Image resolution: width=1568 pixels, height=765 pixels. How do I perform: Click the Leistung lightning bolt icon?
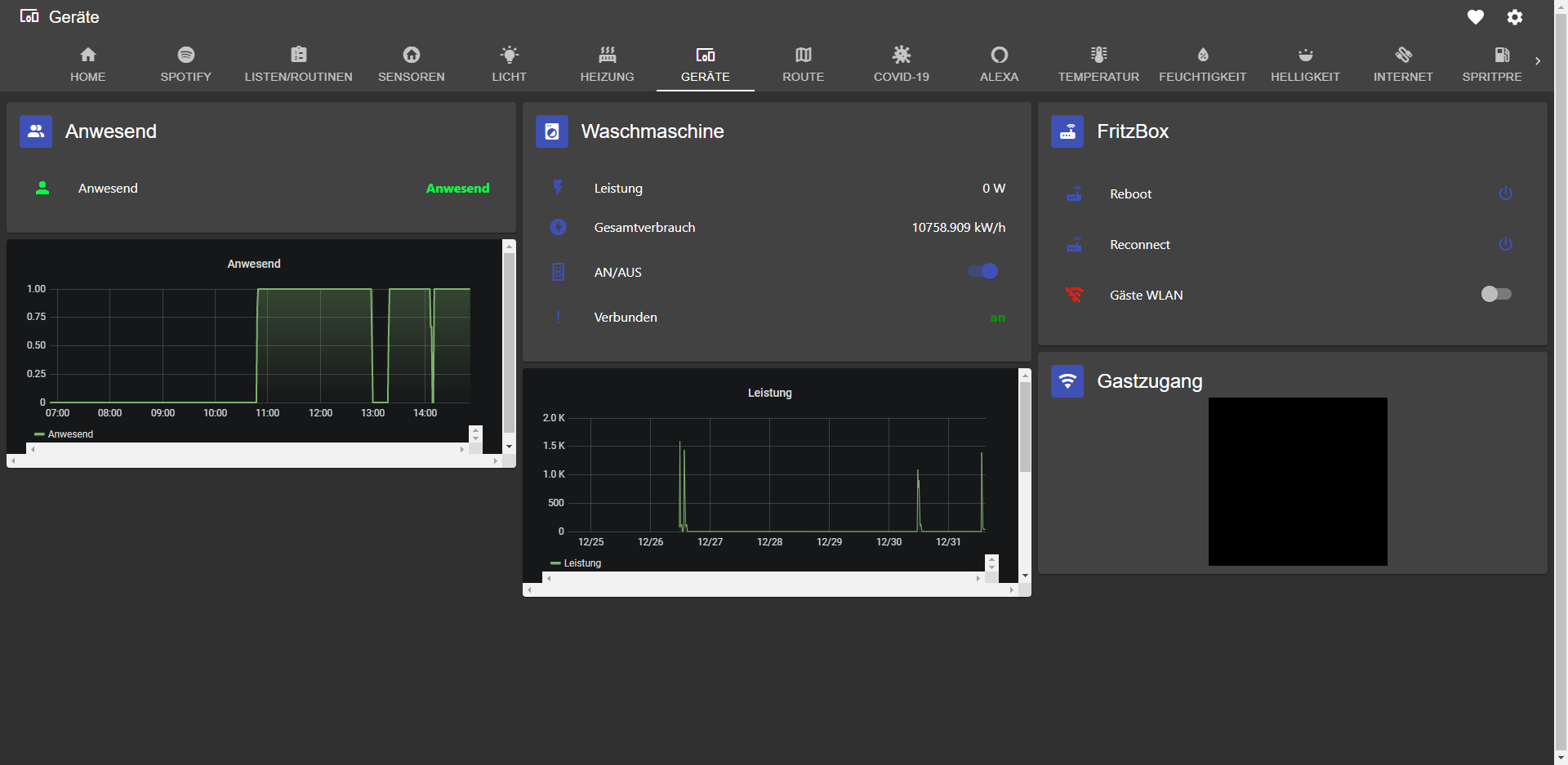pos(559,188)
